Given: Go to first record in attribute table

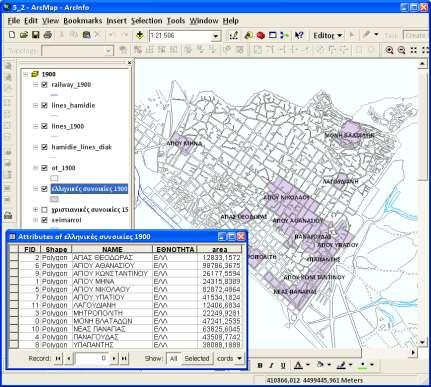Looking at the screenshot, I should 58,359.
